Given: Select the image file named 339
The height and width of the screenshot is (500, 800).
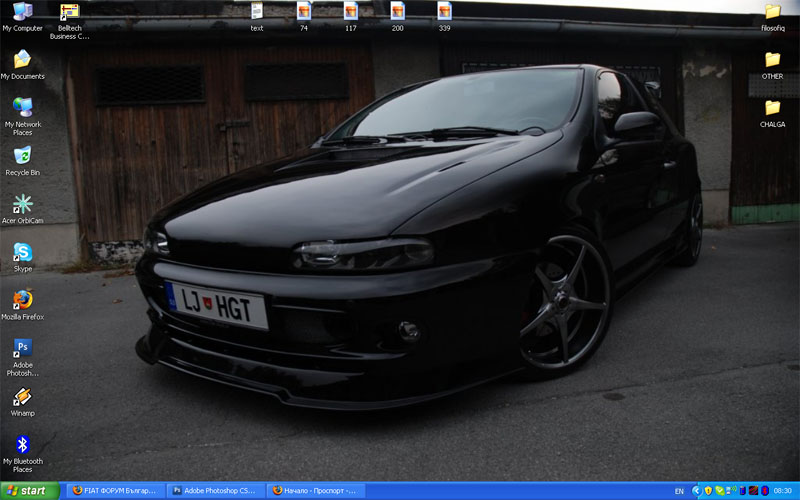Looking at the screenshot, I should click(x=444, y=12).
